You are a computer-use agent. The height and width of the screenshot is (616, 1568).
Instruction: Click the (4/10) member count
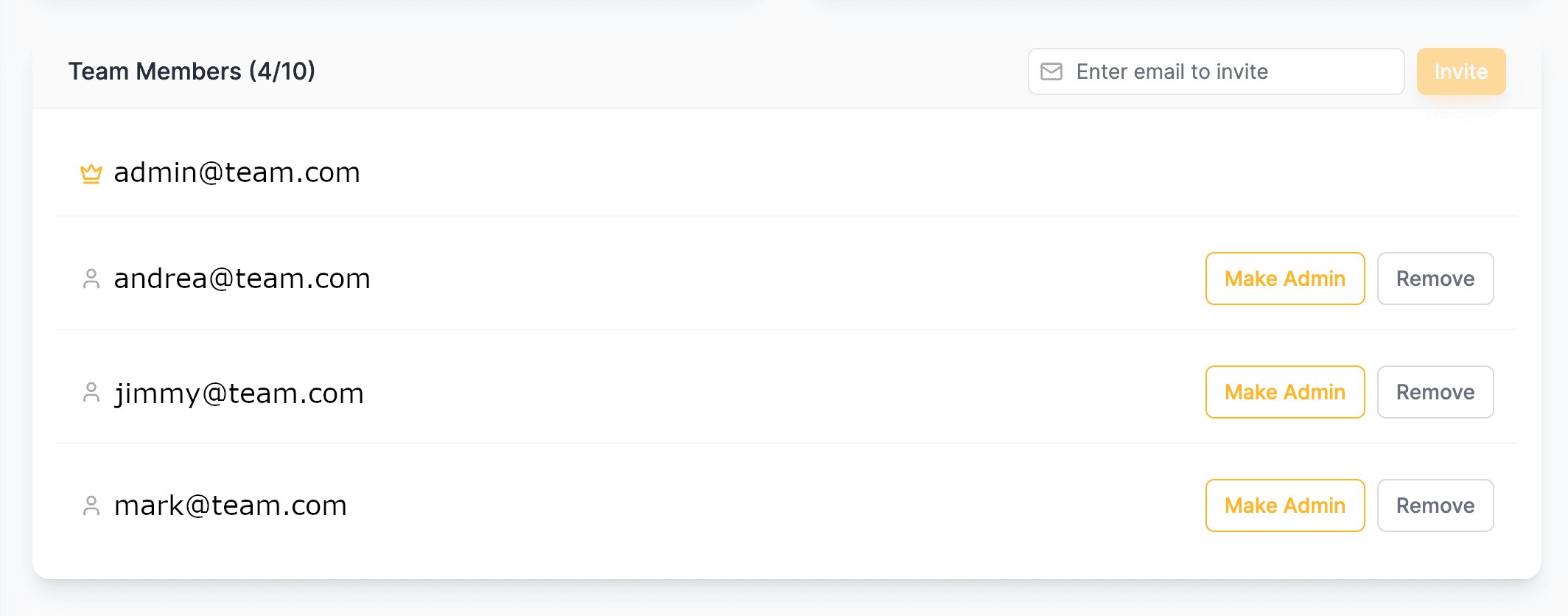tap(282, 71)
